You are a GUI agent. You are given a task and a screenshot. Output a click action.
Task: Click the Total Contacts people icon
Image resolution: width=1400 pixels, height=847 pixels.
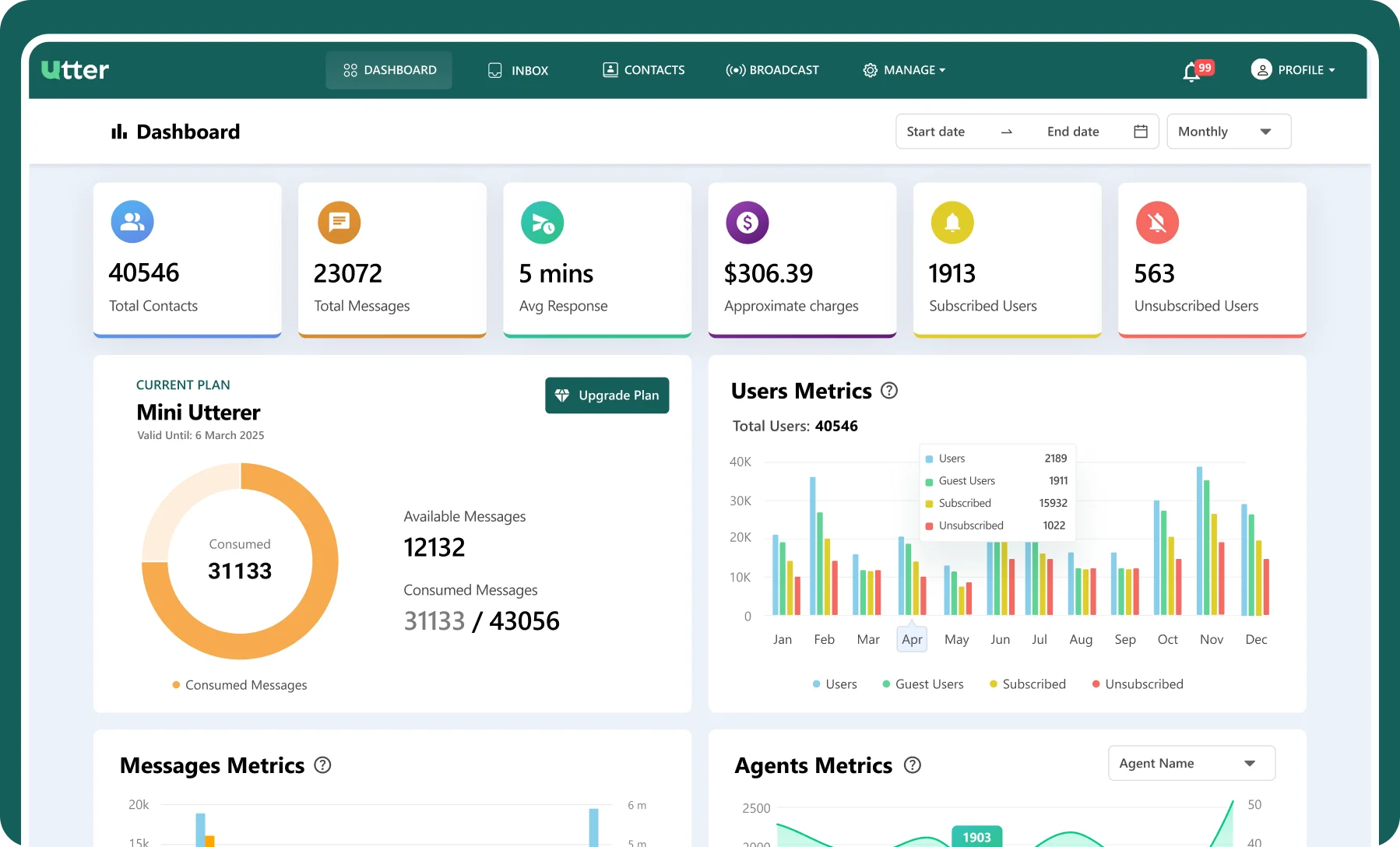[132, 222]
